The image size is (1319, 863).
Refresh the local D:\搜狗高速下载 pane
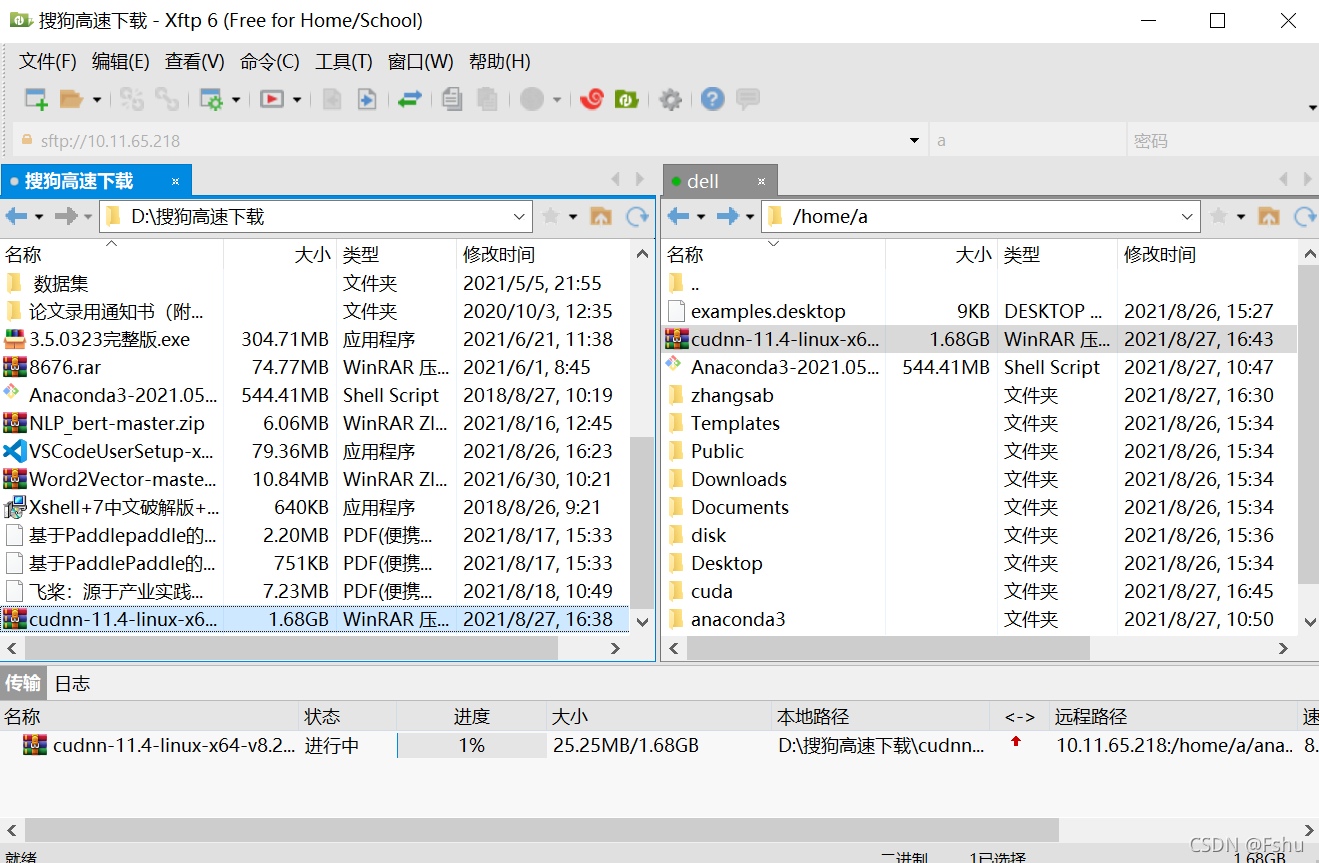click(x=637, y=216)
